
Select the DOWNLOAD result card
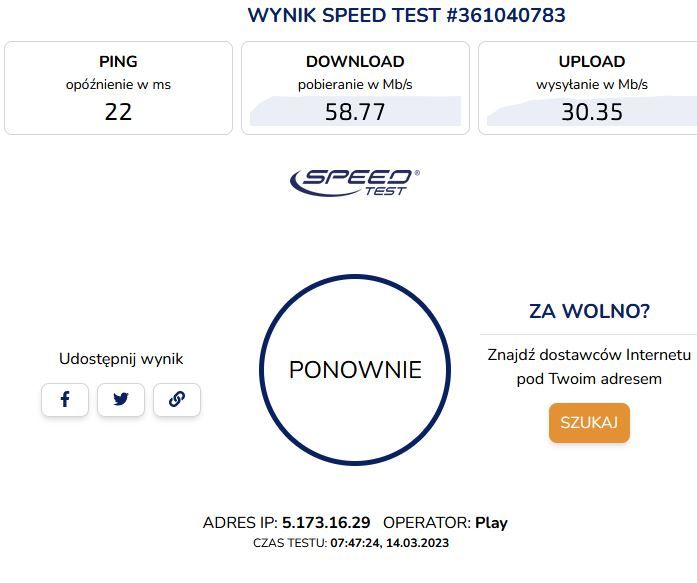click(x=355, y=88)
